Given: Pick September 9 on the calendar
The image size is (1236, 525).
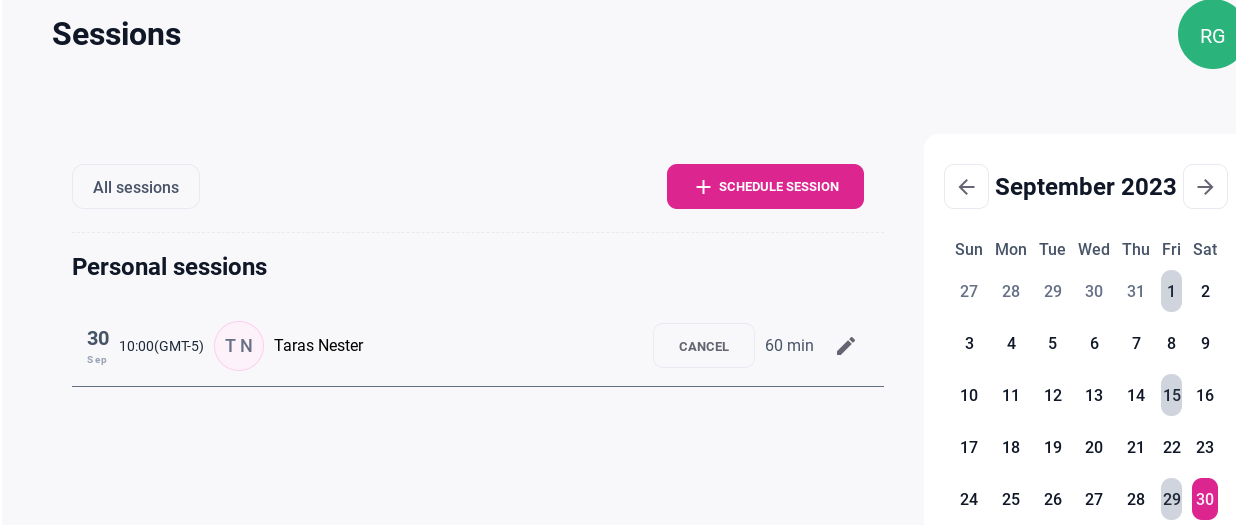Looking at the screenshot, I should pyautogui.click(x=1205, y=343).
